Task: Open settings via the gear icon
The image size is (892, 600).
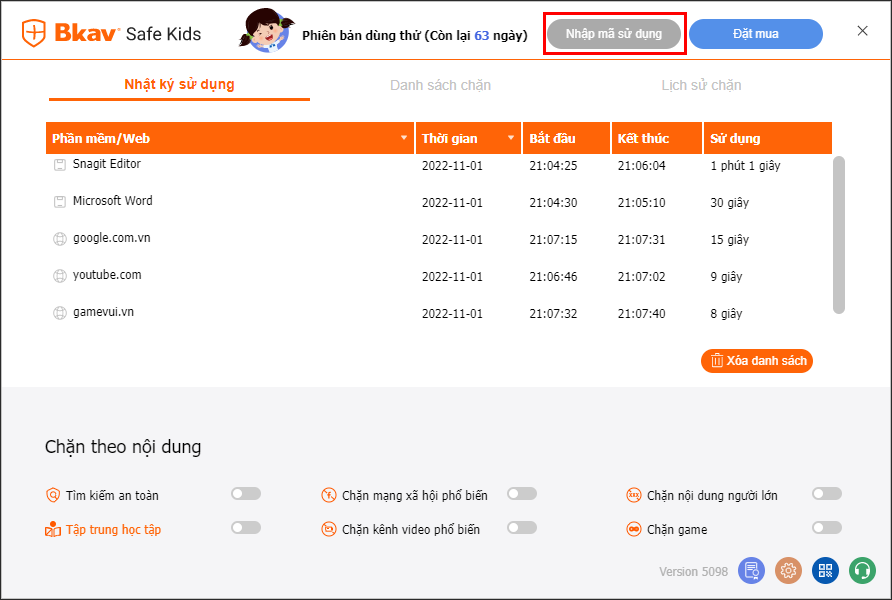Action: (788, 571)
